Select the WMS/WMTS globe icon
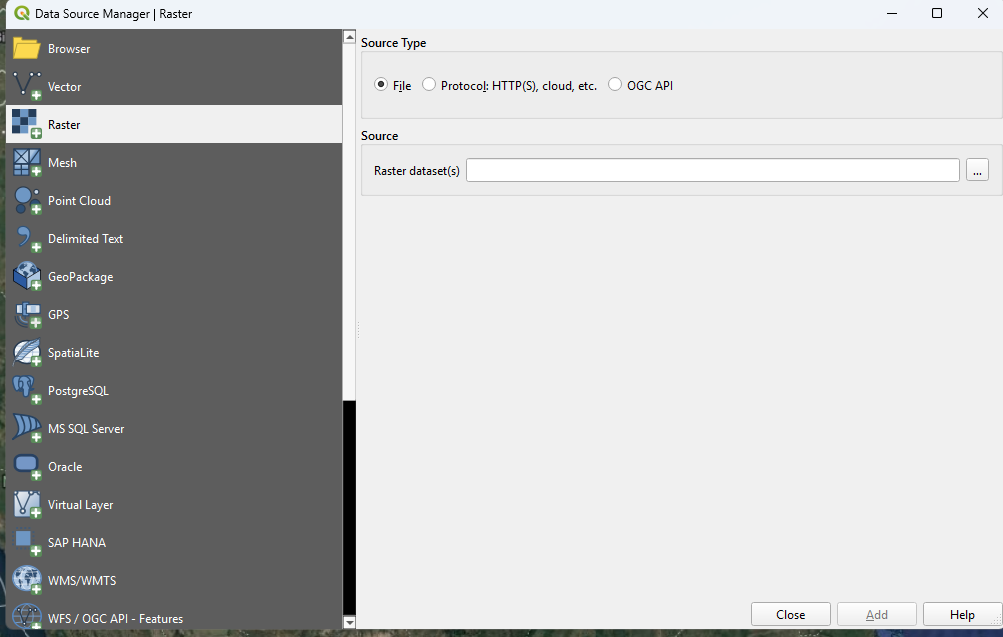This screenshot has width=1003, height=637. tap(26, 580)
